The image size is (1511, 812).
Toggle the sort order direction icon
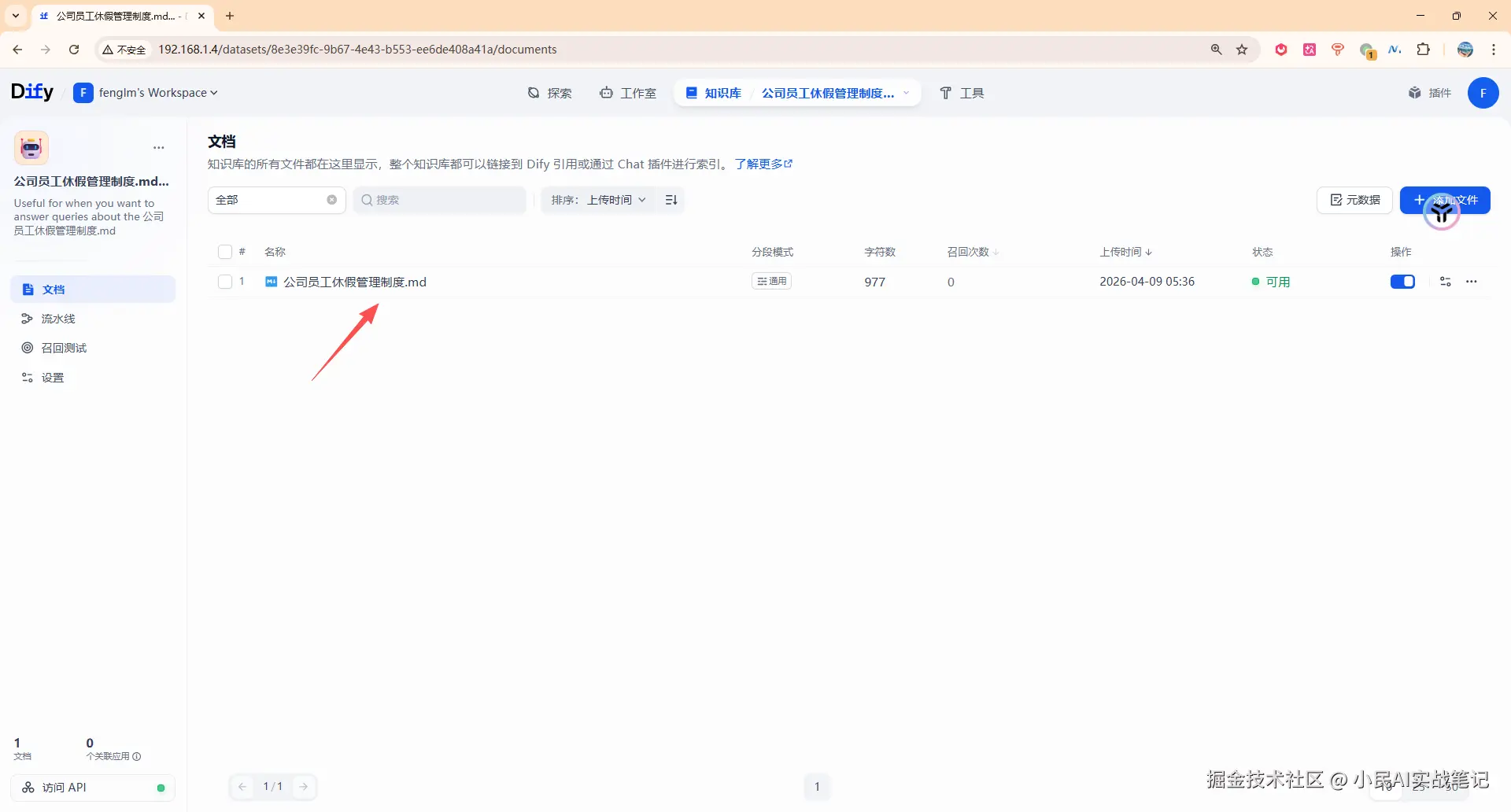(x=671, y=200)
